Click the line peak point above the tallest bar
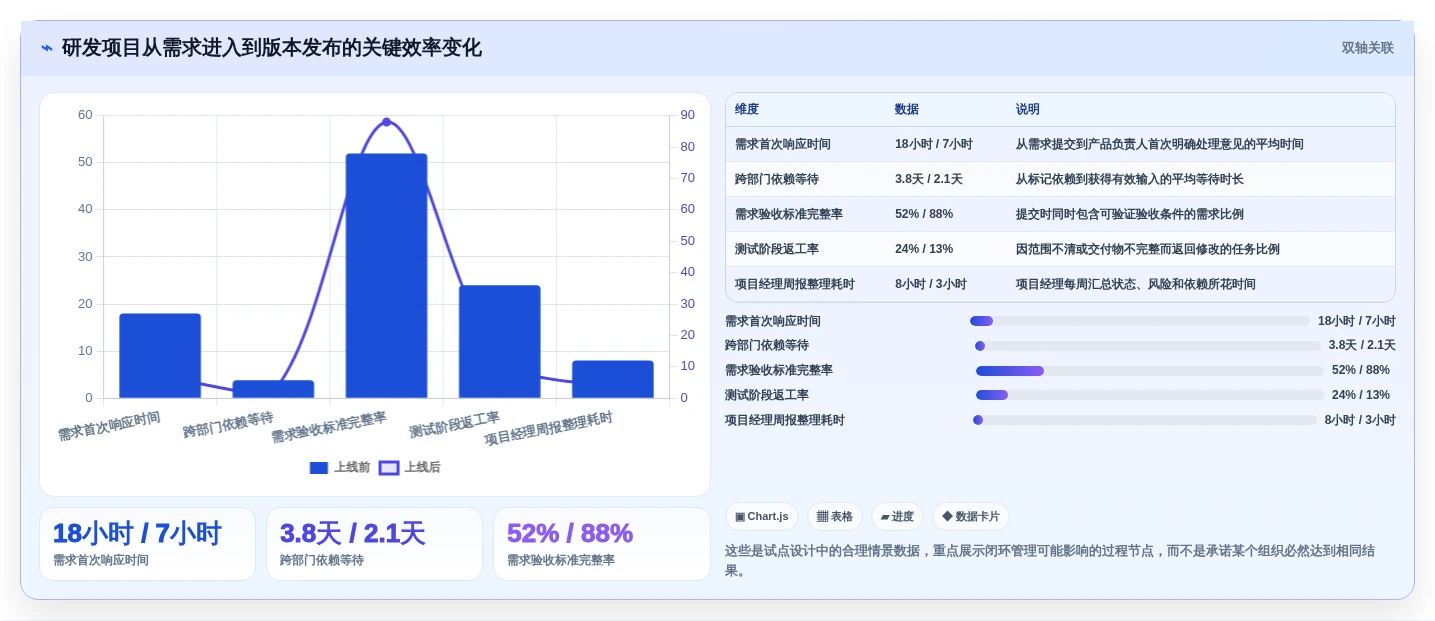Screen dimensions: 1435x621 (386, 122)
